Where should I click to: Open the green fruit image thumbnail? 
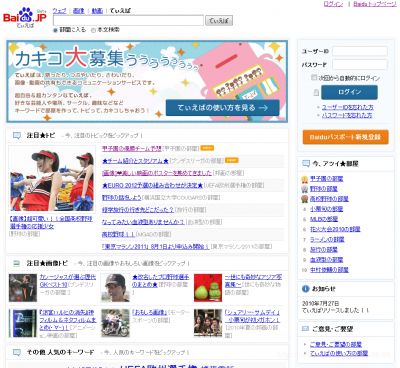click(x=208, y=288)
